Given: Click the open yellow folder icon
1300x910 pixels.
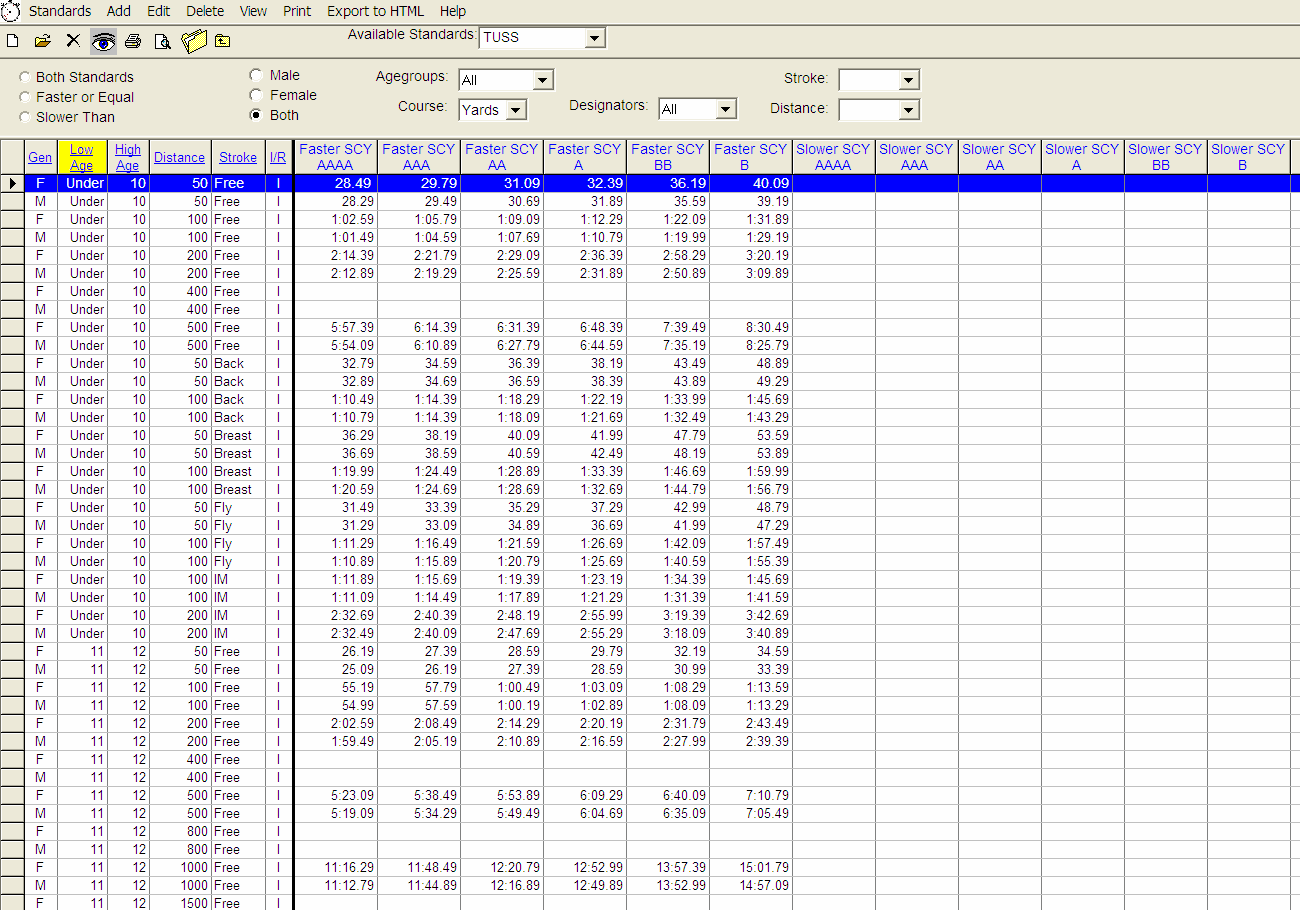Looking at the screenshot, I should [x=194, y=40].
